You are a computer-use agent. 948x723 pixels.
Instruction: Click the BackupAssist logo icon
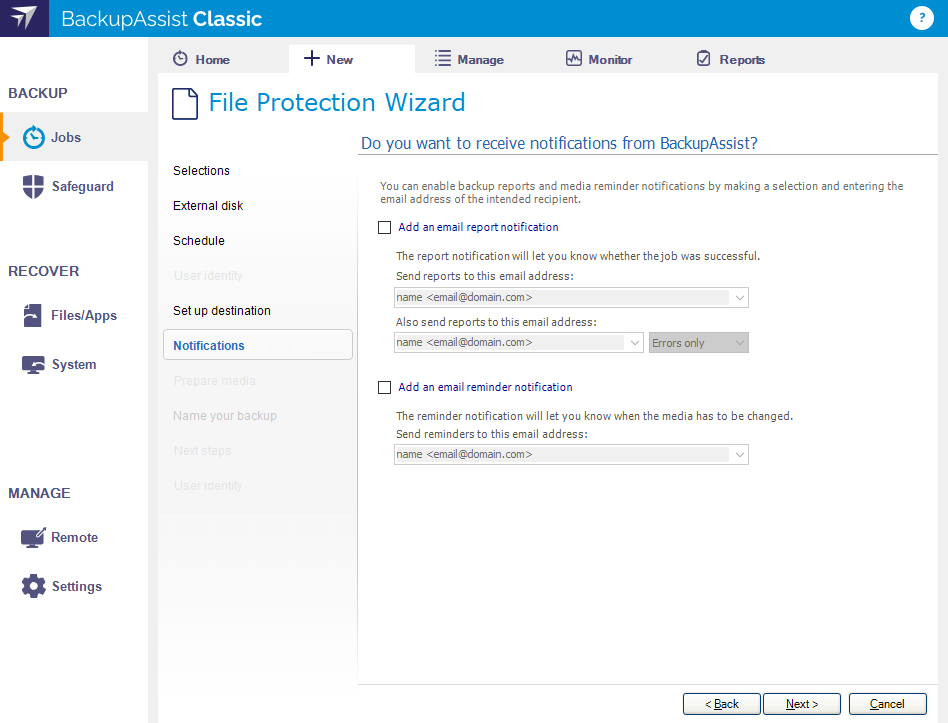tap(24, 18)
